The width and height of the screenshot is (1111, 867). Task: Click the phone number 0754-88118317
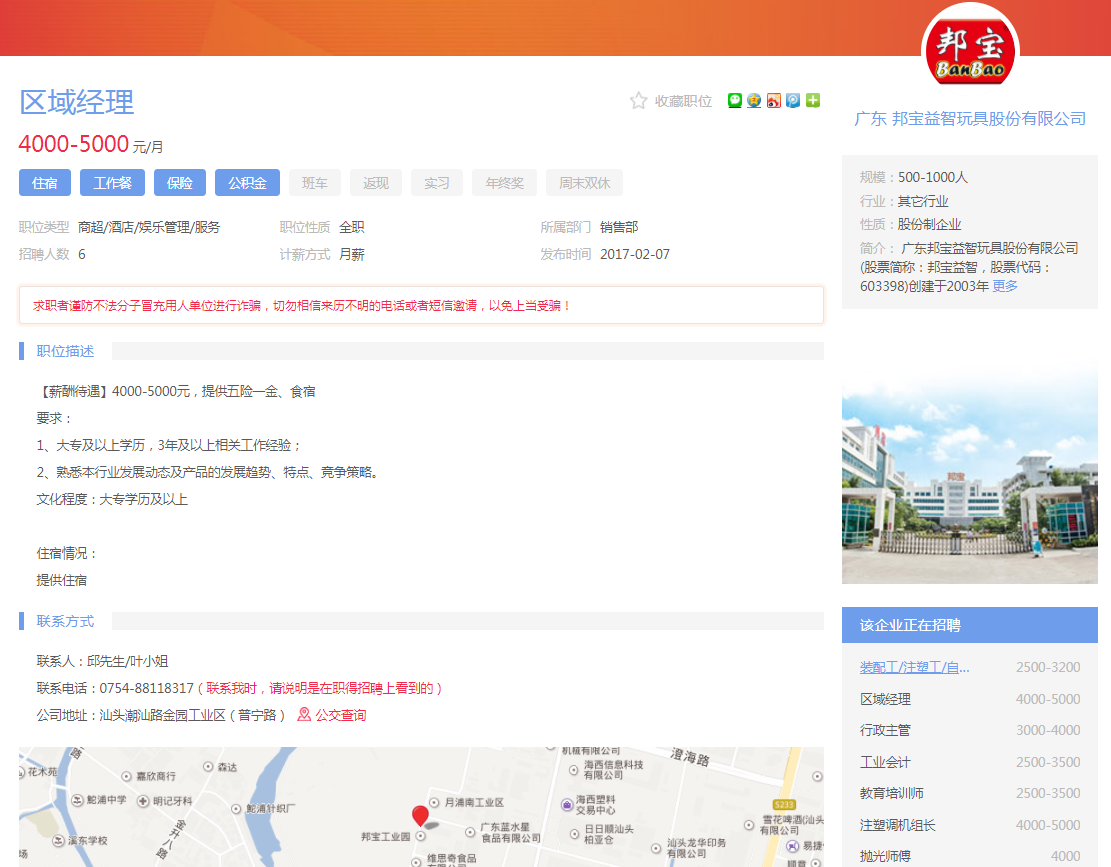146,688
